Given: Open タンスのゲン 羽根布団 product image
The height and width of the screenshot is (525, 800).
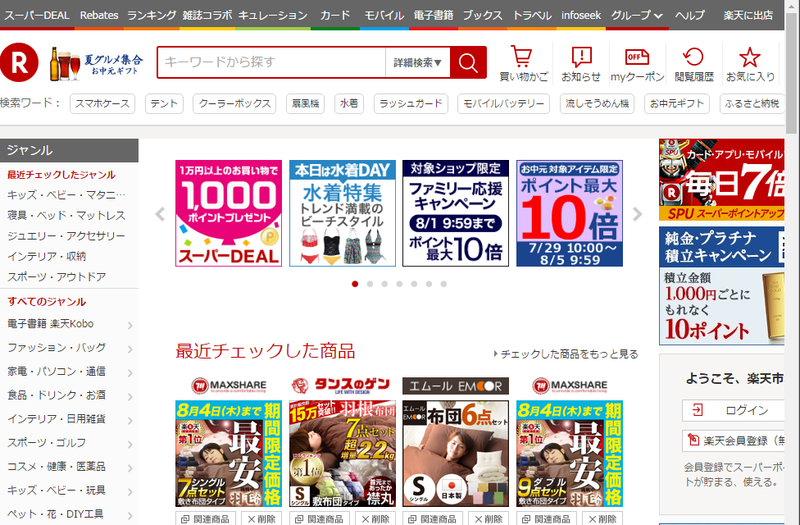Looking at the screenshot, I should click(342, 454).
